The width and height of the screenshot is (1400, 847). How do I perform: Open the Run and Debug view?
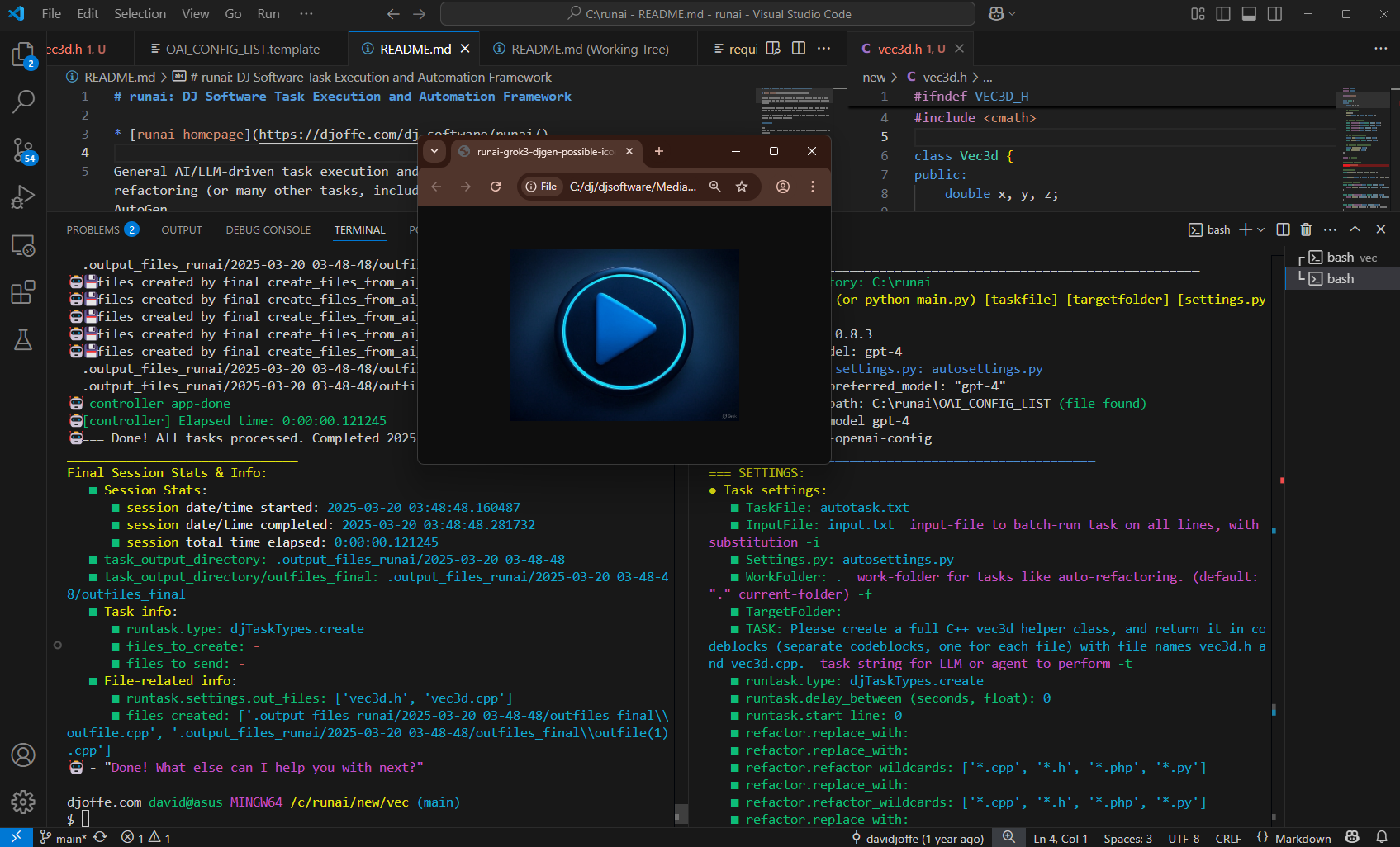(22, 197)
